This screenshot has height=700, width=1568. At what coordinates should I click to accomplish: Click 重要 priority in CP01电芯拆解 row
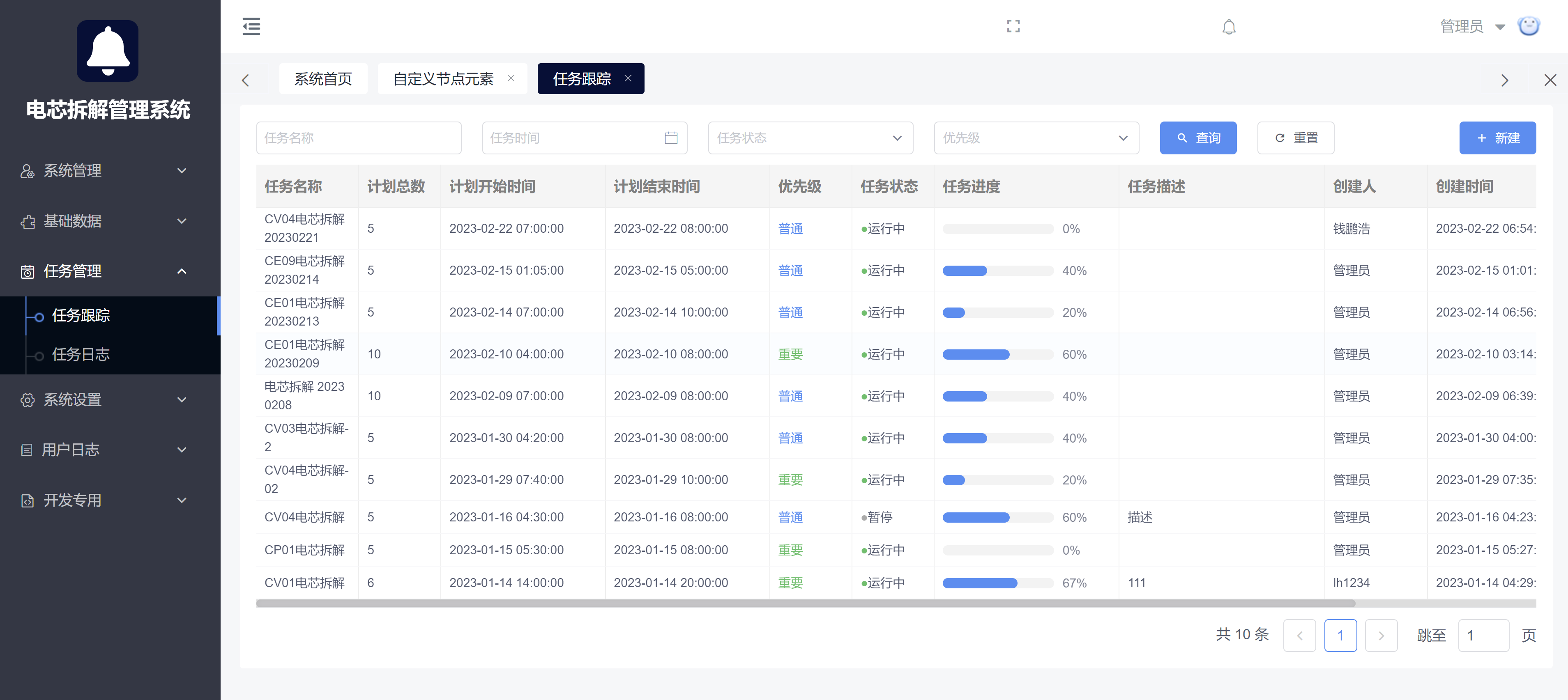pyautogui.click(x=790, y=551)
